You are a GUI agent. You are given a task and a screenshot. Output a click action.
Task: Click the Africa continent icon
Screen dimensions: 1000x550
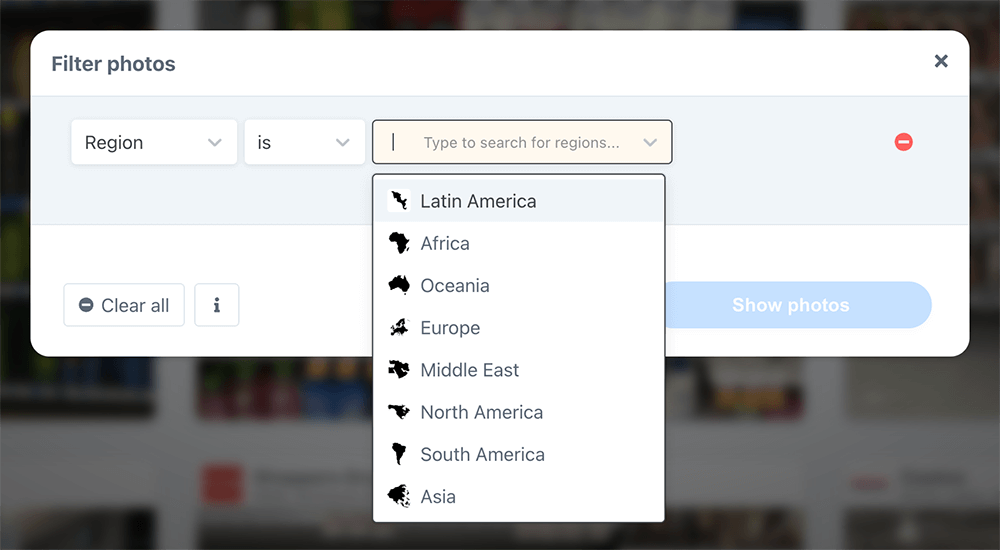tap(399, 243)
